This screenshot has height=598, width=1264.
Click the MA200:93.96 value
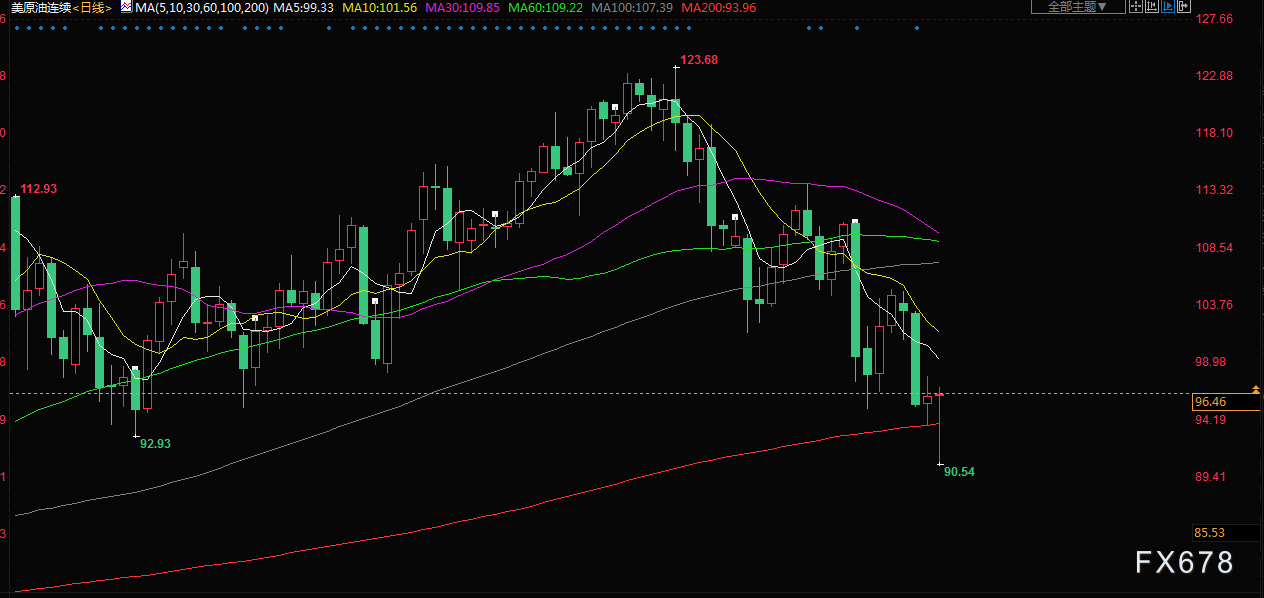click(x=718, y=7)
